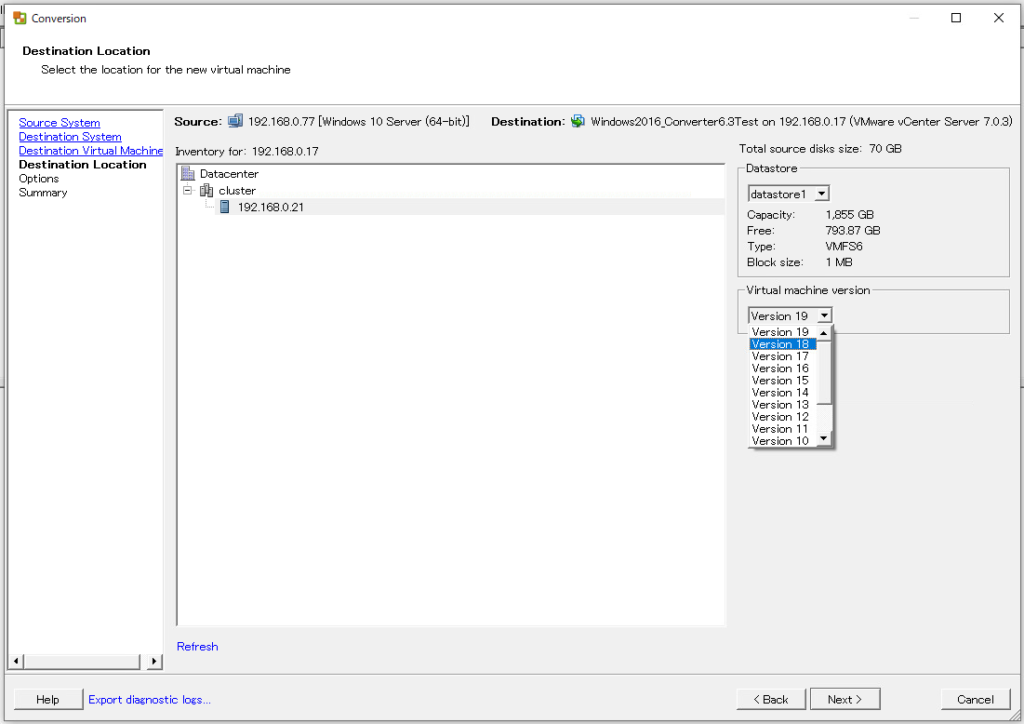Go to the Destination System step
This screenshot has width=1024, height=724.
coord(70,136)
